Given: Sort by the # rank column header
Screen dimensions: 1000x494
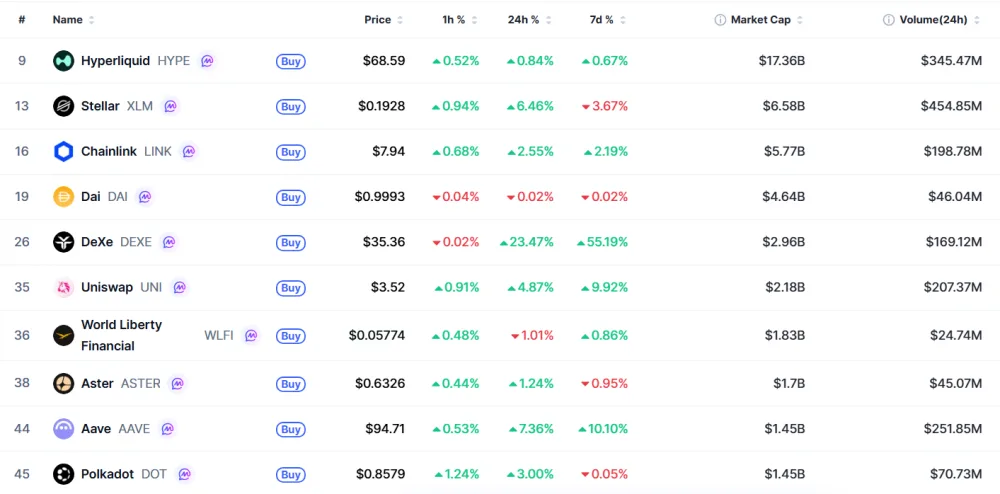Looking at the screenshot, I should tap(22, 20).
